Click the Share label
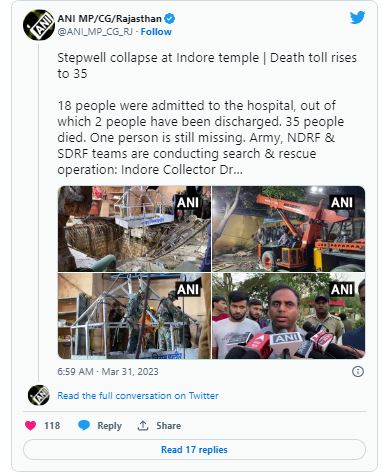 coord(169,426)
